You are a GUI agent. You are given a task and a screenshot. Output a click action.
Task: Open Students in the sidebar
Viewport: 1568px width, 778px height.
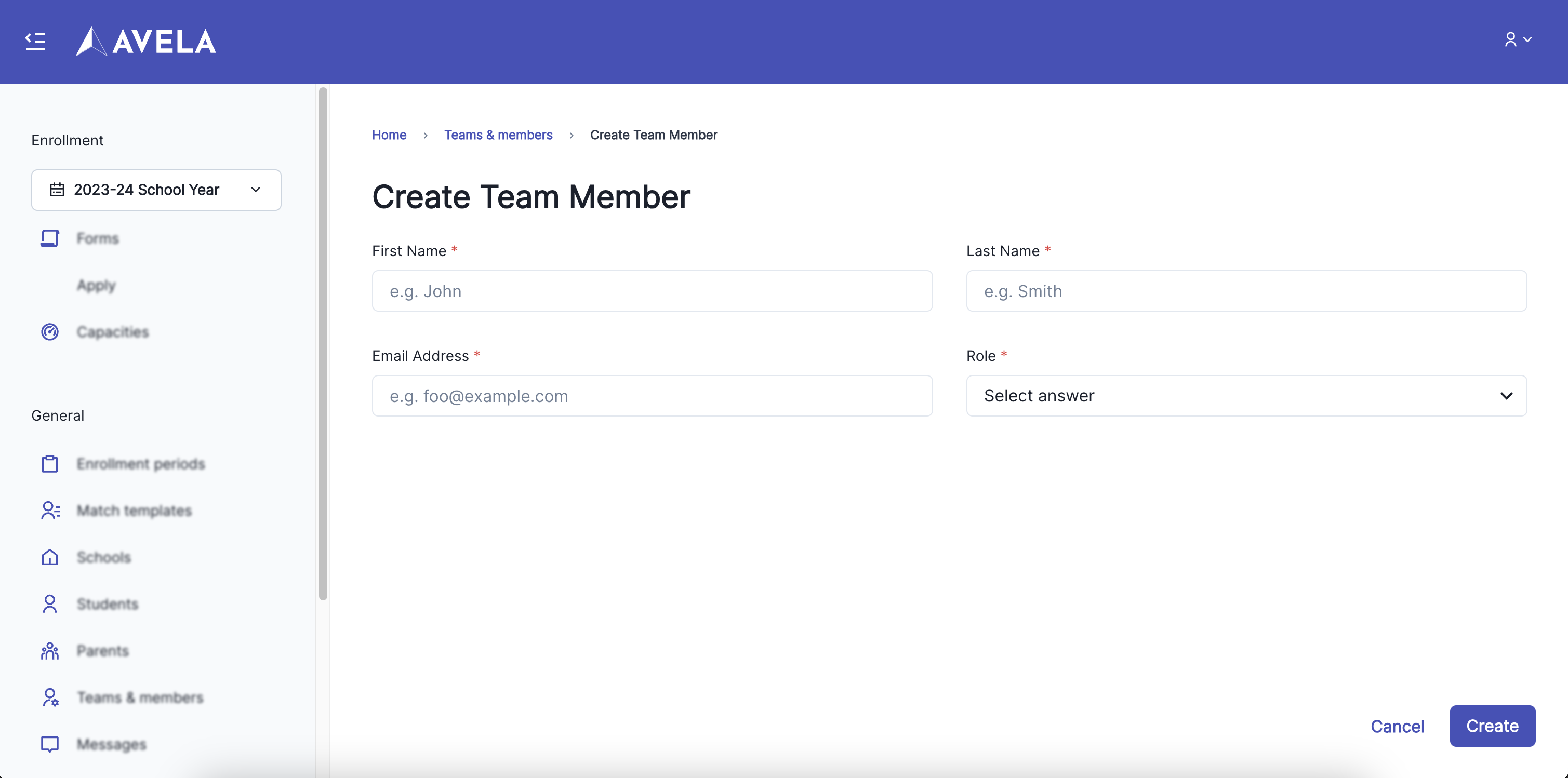click(107, 604)
